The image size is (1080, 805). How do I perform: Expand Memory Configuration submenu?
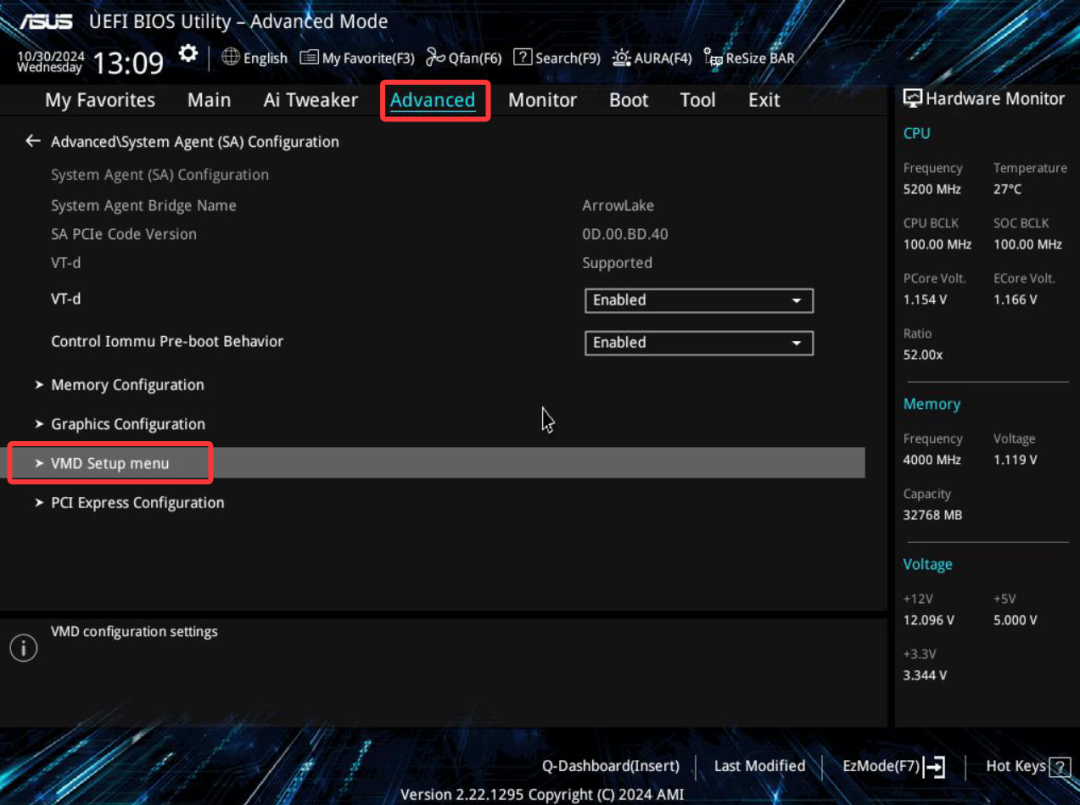127,385
